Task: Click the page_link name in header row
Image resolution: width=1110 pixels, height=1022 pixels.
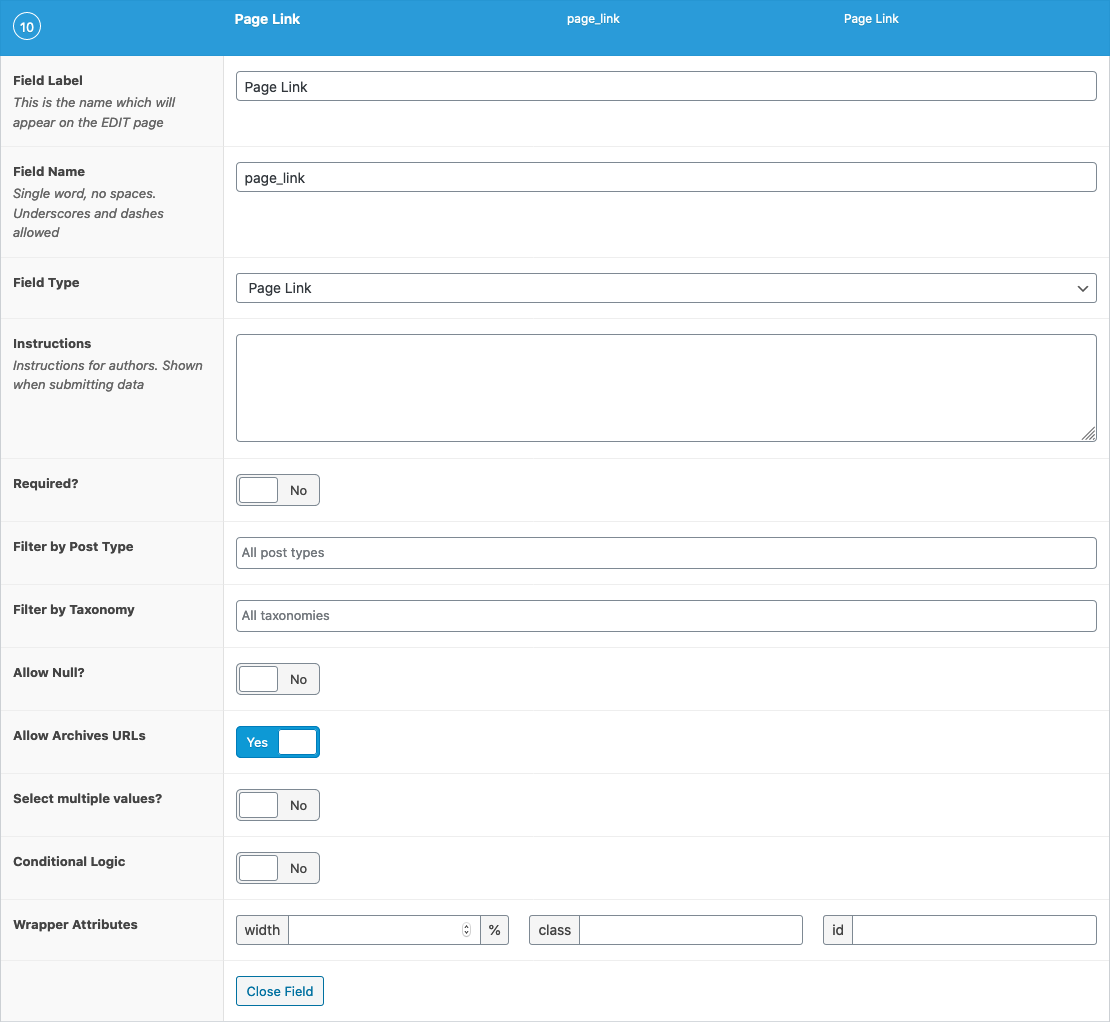Action: 593,19
